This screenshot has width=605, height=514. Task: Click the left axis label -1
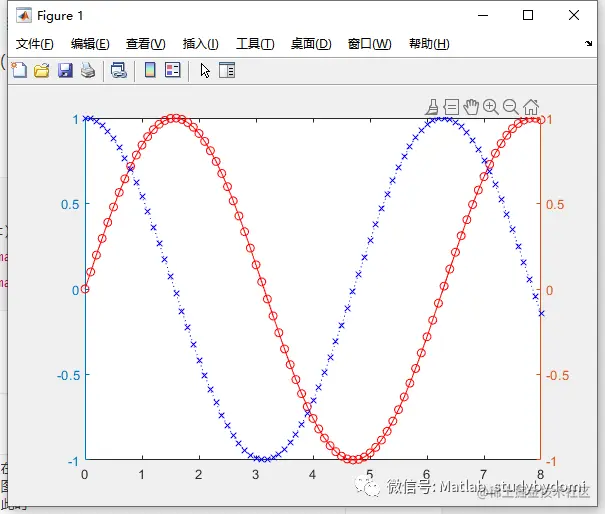tap(73, 461)
